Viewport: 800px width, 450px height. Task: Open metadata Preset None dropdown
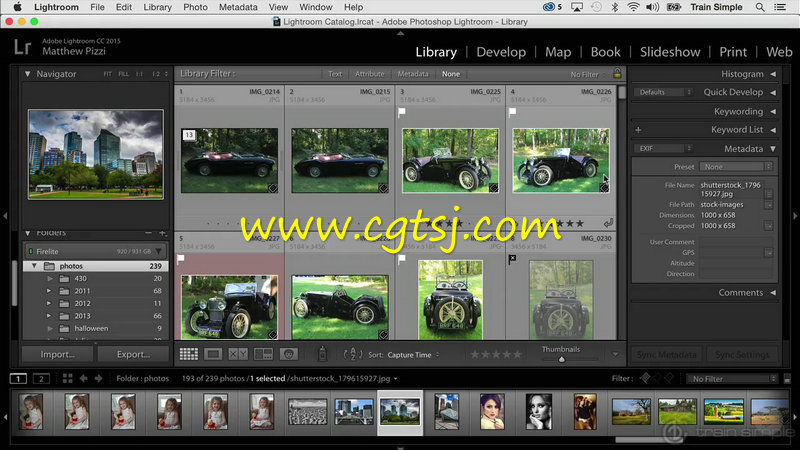tap(736, 167)
